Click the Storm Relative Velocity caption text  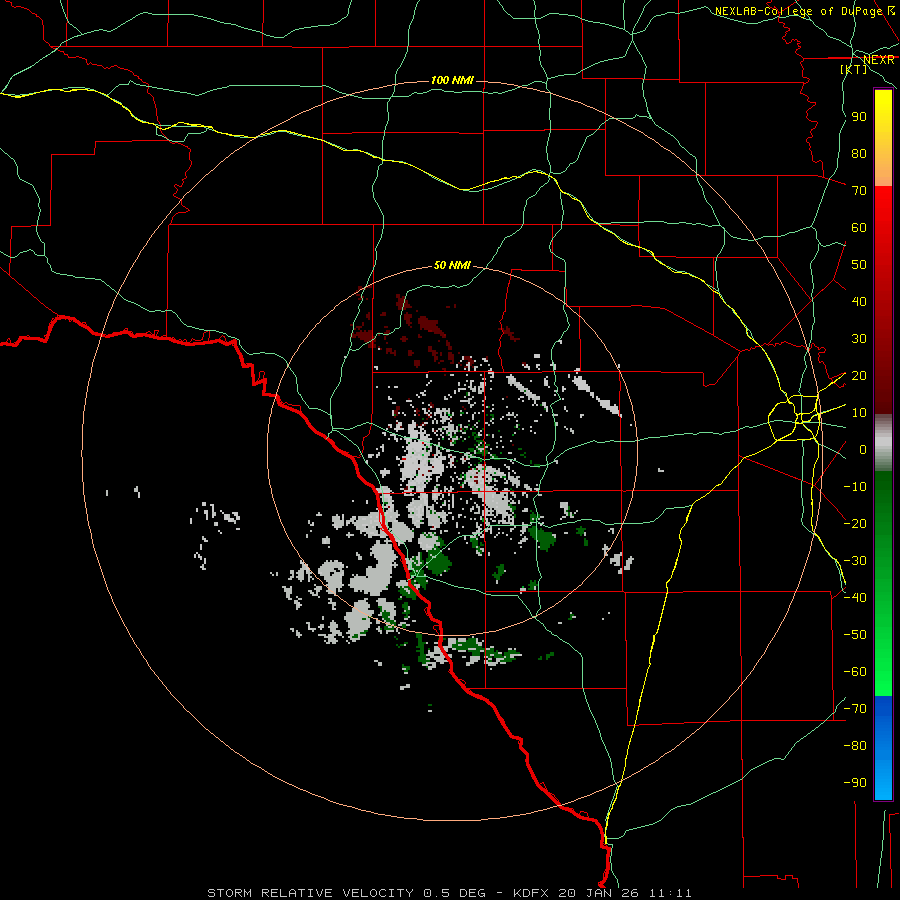(449, 893)
